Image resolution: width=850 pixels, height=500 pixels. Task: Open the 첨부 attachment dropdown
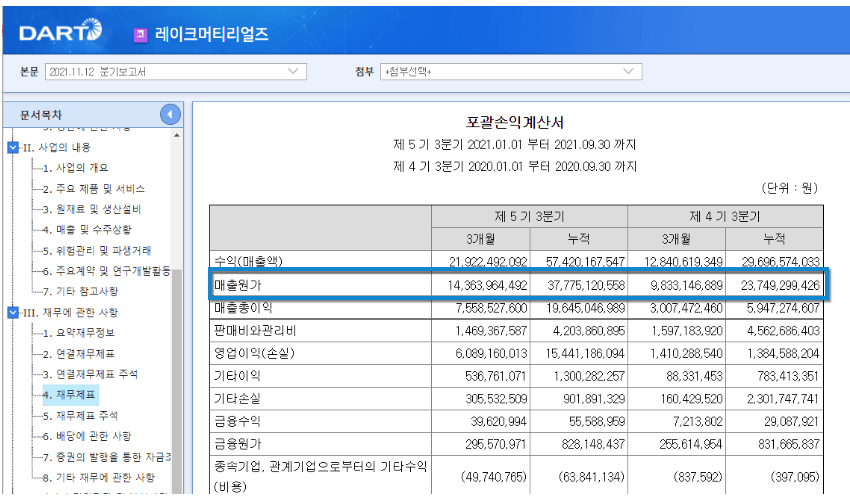click(511, 72)
